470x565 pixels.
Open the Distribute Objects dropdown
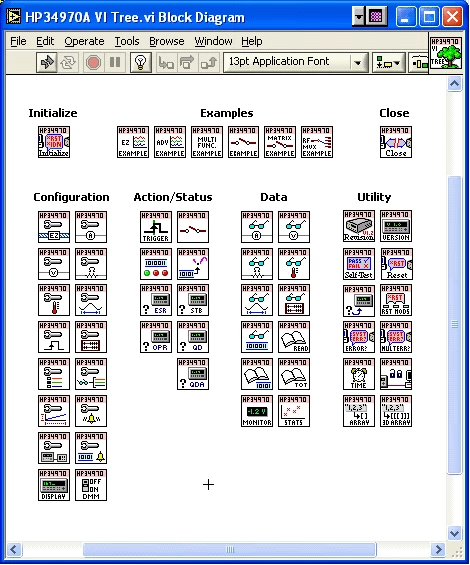[419, 63]
